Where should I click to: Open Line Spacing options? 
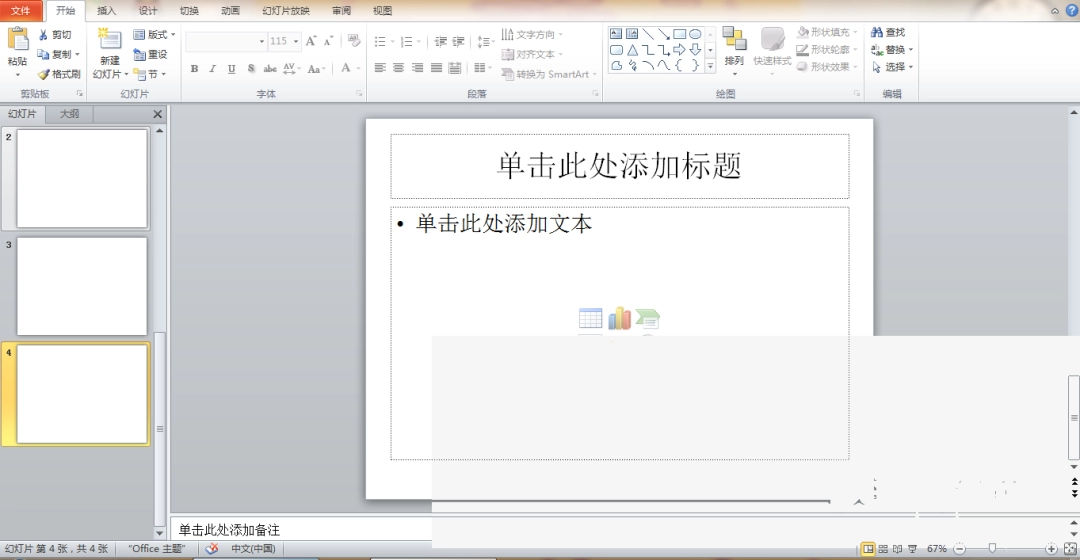[x=486, y=41]
